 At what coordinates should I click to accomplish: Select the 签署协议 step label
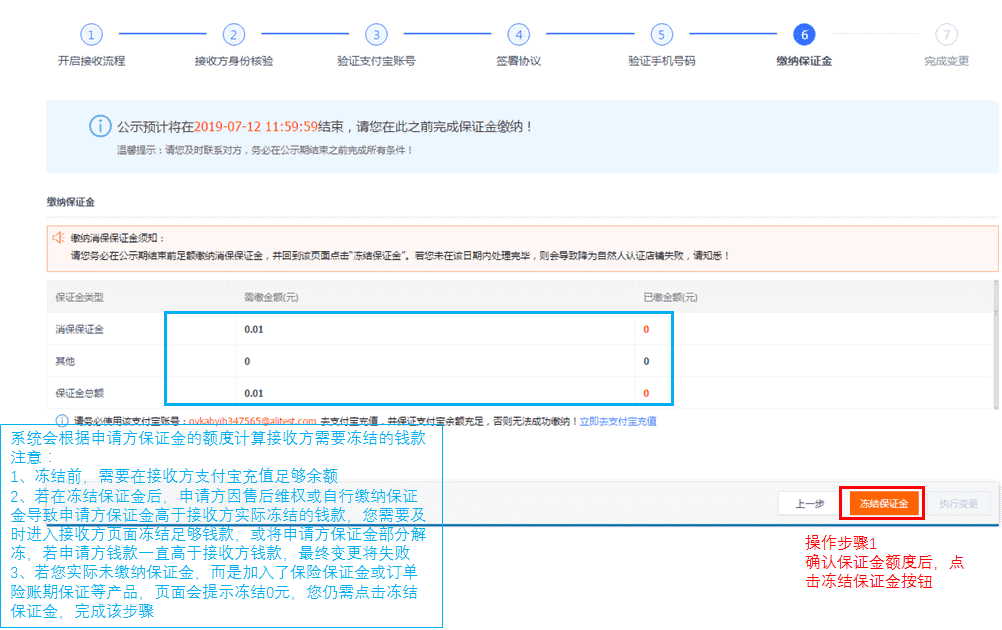[518, 61]
